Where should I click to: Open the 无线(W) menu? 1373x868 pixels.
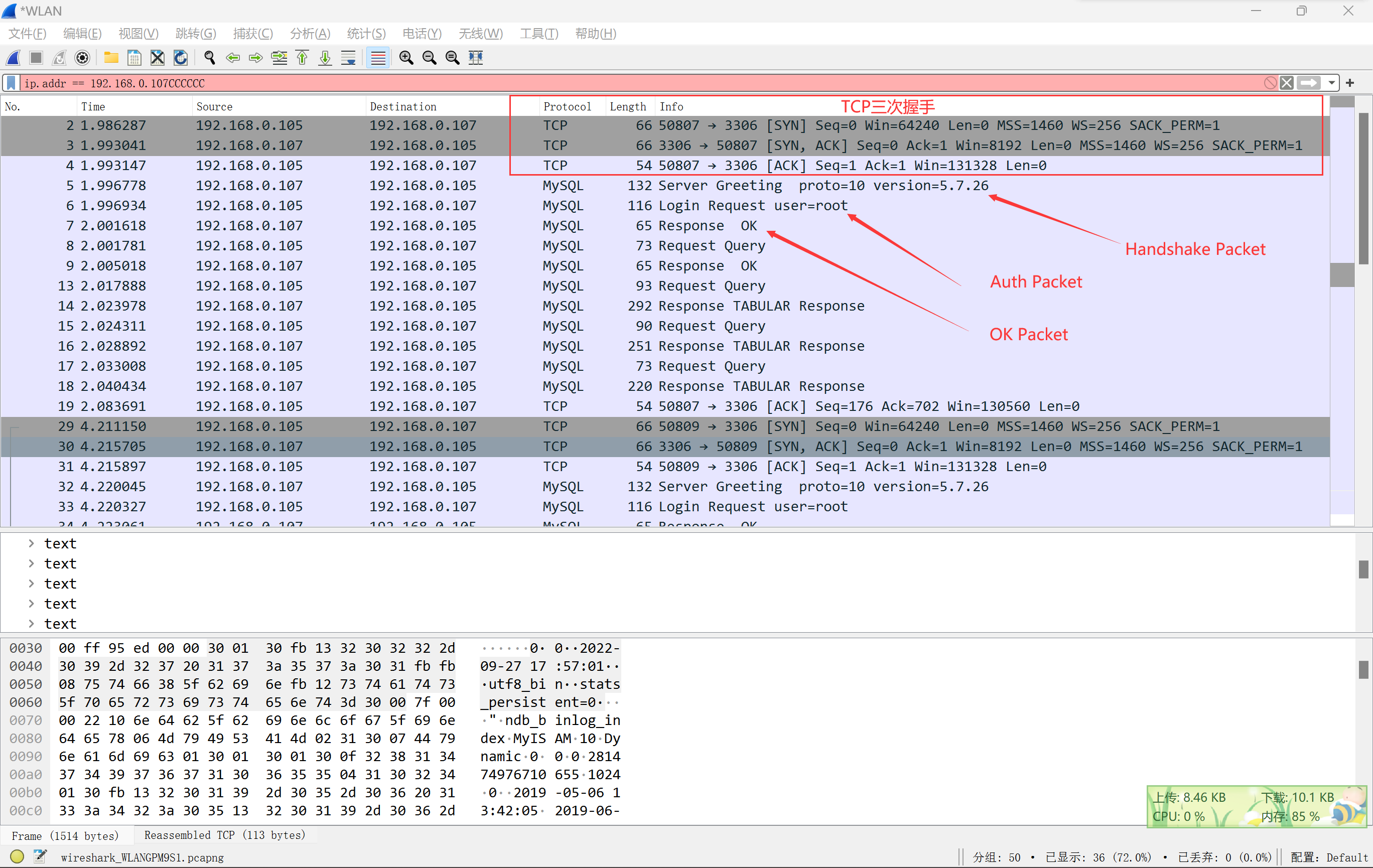click(x=481, y=34)
